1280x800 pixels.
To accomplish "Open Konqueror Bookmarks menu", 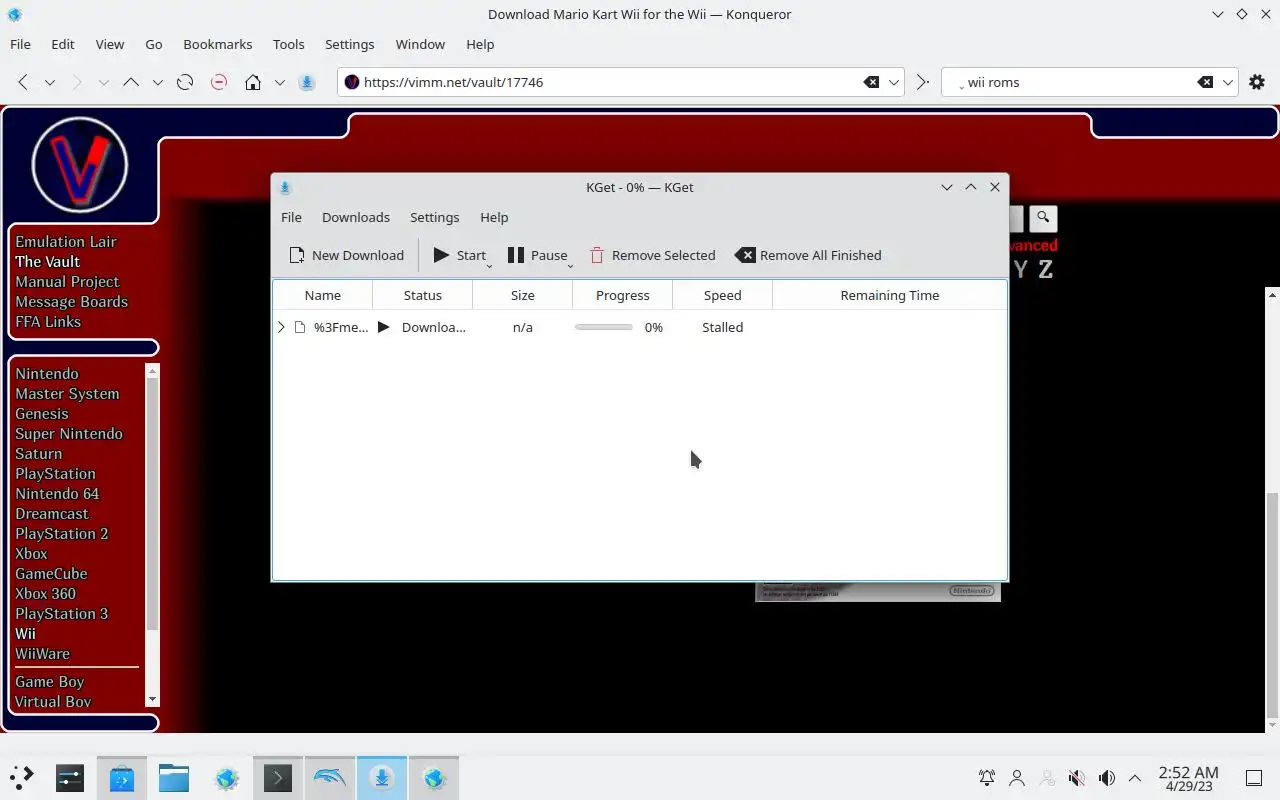I will click(x=218, y=44).
